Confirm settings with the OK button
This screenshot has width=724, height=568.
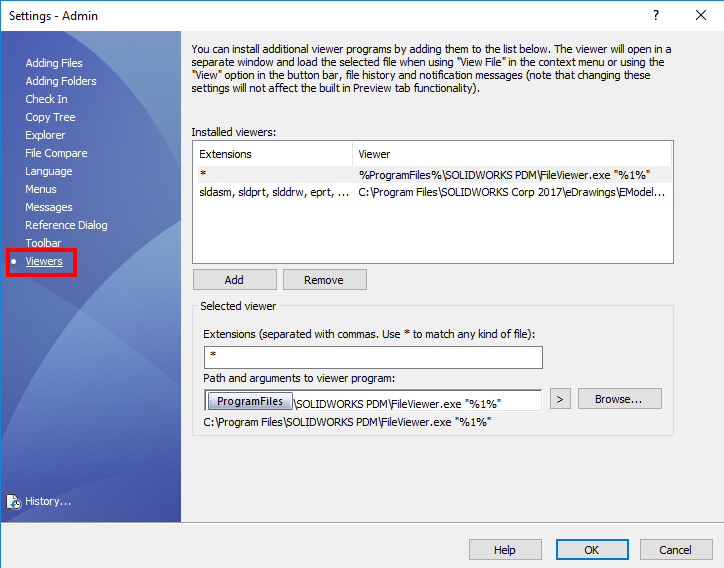591,549
